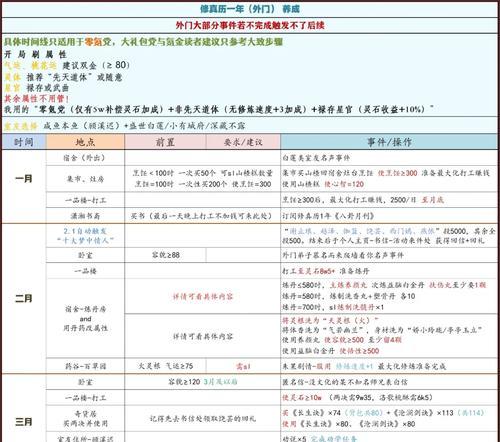Select the cell "天灵根 气运≥75"
The height and width of the screenshot is (442, 500).
pyautogui.click(x=166, y=366)
